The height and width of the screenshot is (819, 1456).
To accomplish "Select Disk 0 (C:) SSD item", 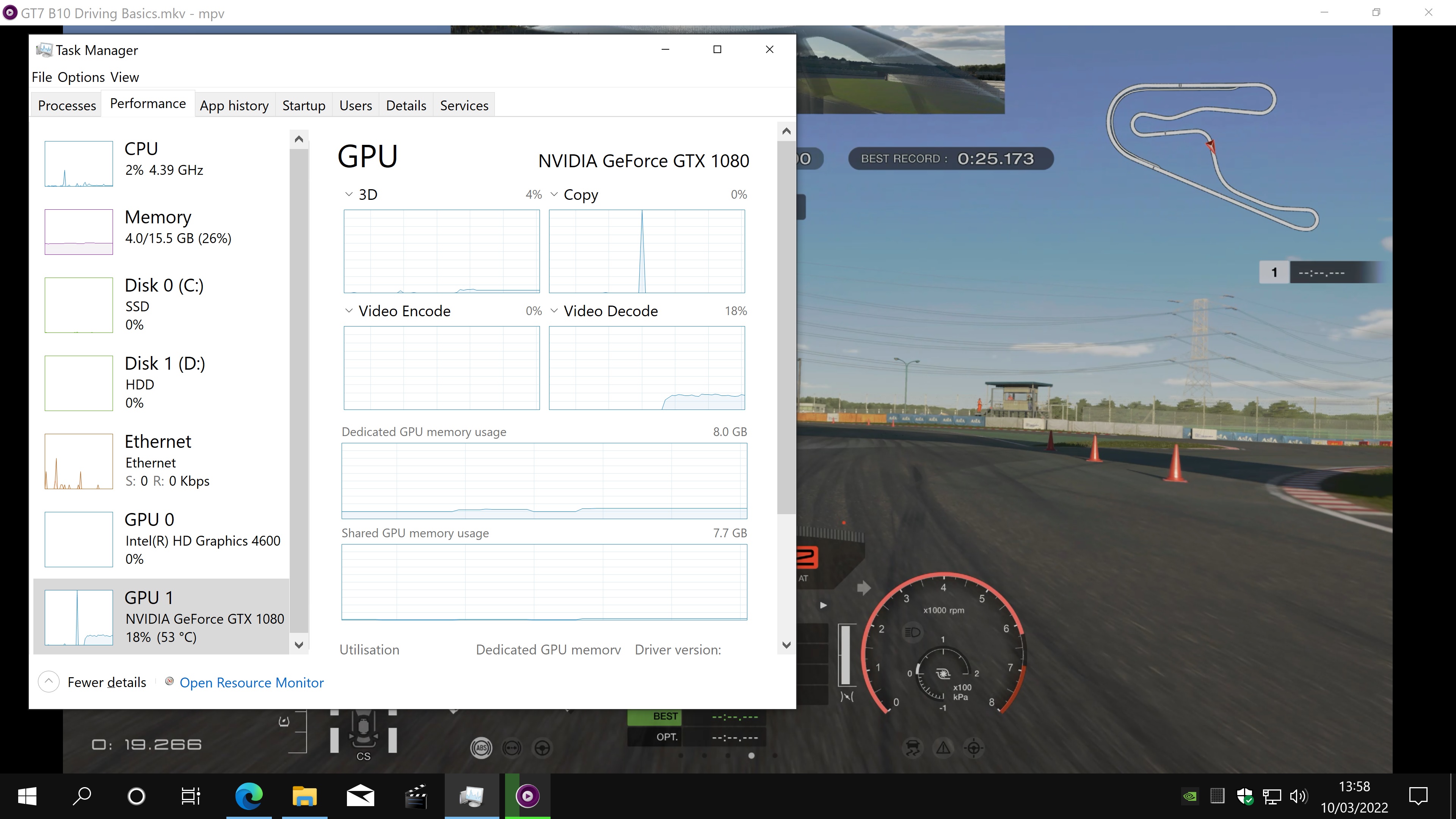I will 161,304.
